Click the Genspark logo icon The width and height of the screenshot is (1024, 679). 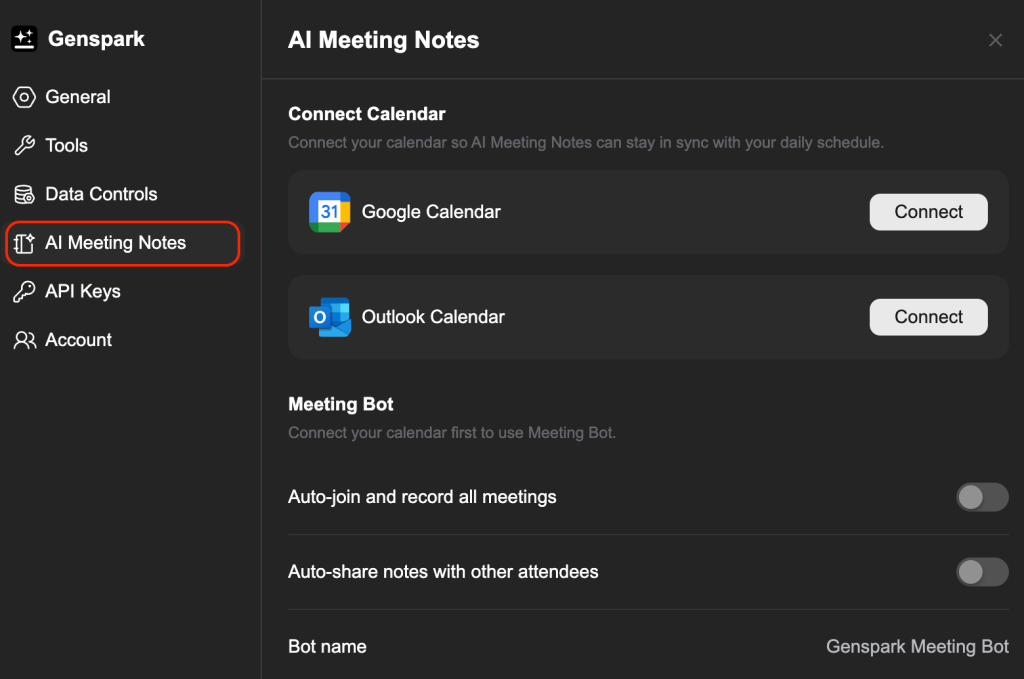click(x=24, y=38)
